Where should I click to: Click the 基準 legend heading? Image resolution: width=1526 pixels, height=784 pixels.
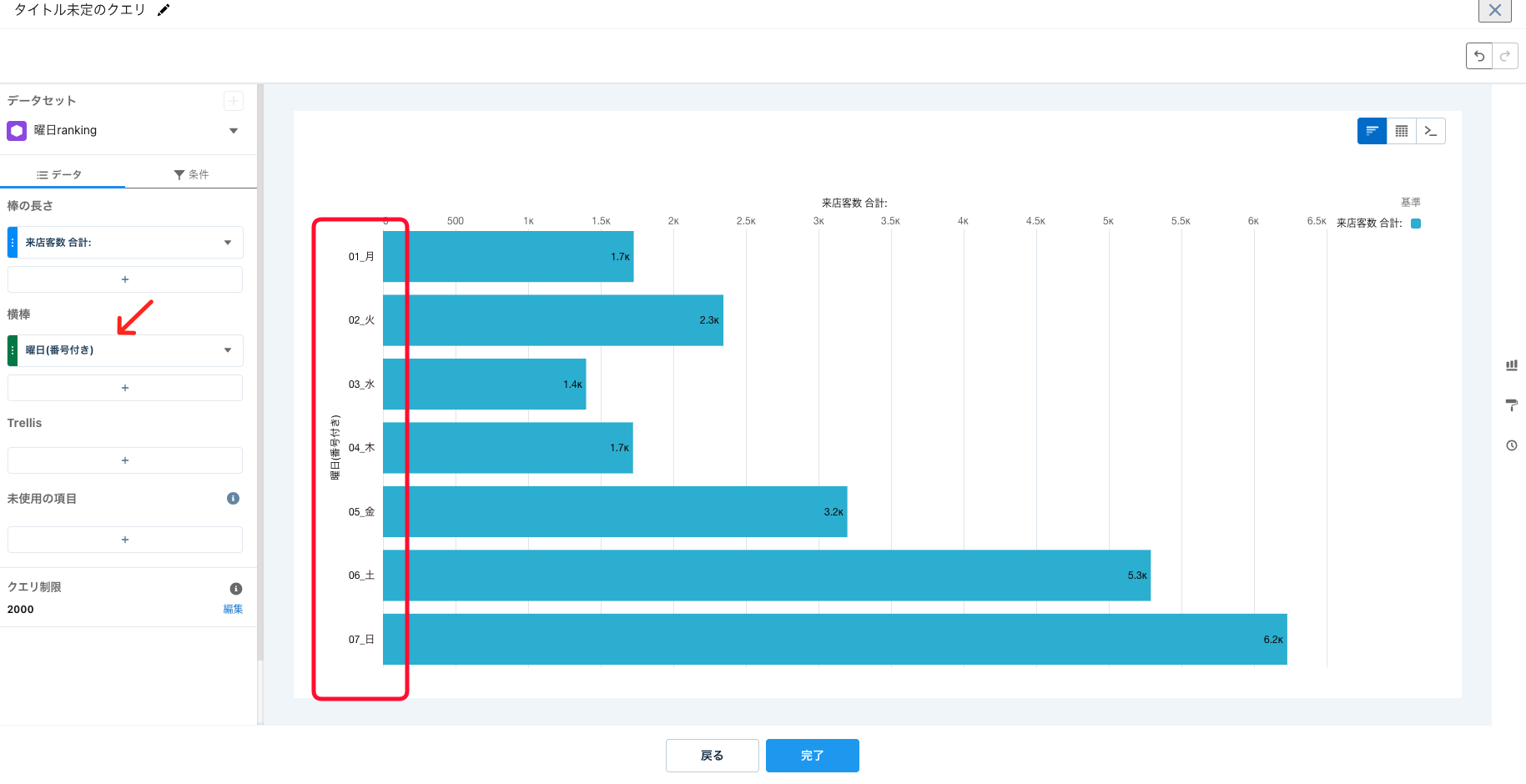[1411, 203]
